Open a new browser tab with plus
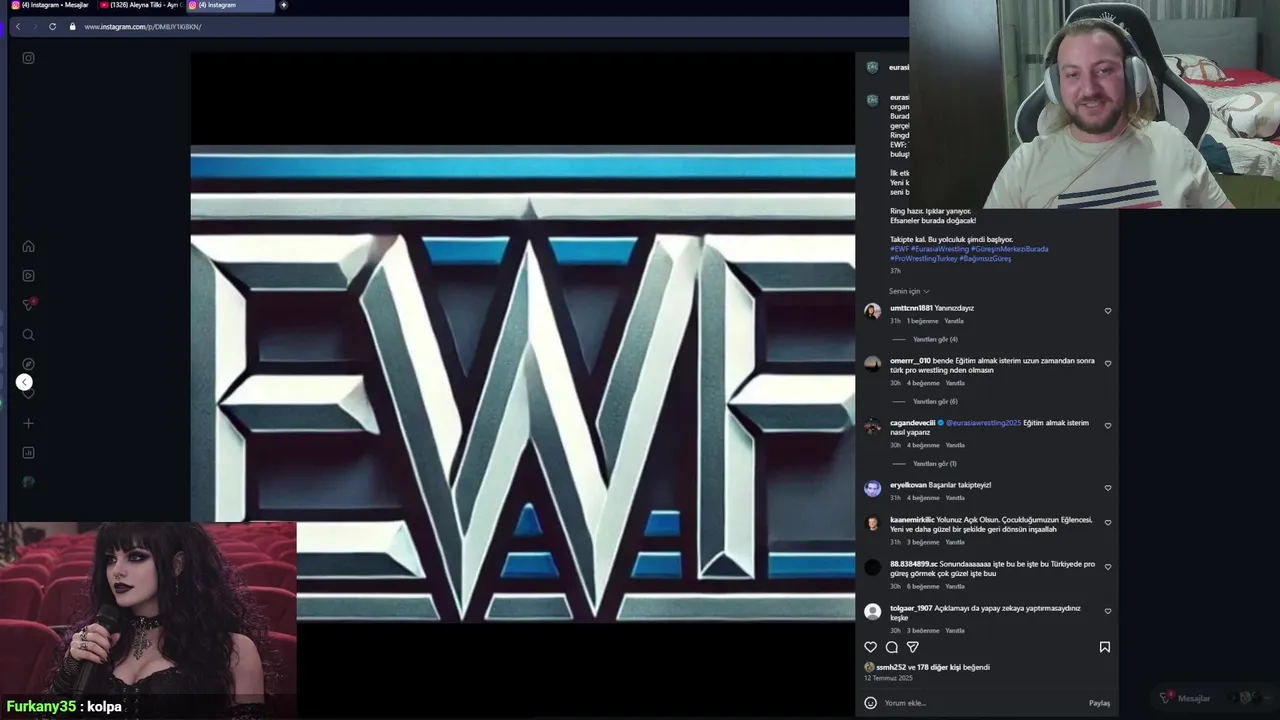 pos(283,5)
